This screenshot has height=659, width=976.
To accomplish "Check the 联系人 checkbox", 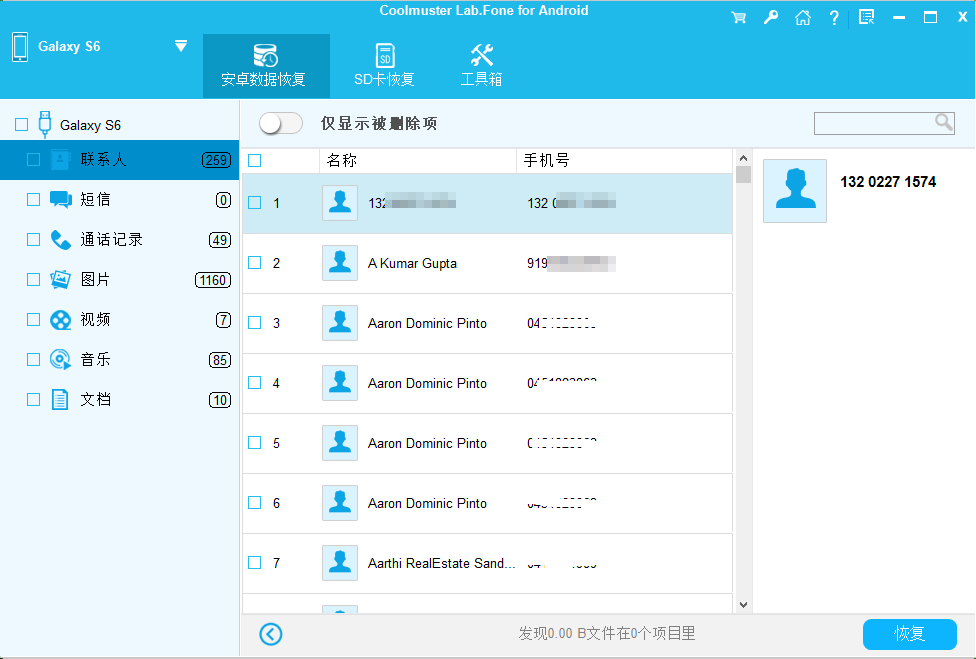I will (34, 160).
